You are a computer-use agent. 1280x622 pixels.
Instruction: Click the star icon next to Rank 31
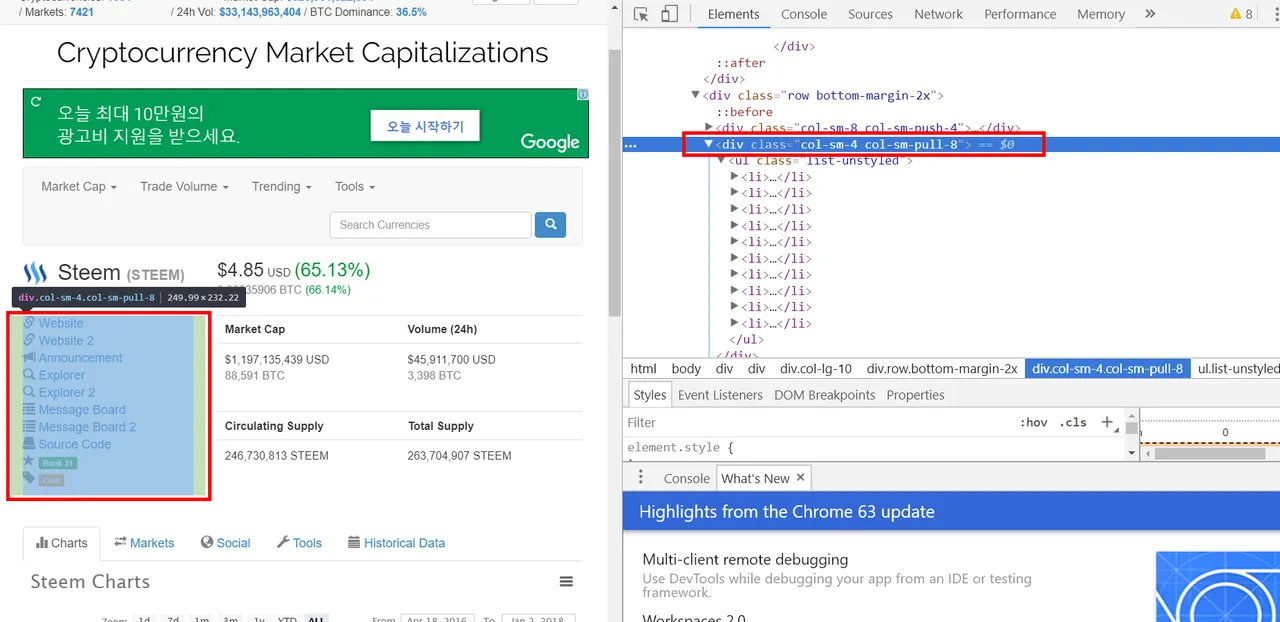(29, 461)
